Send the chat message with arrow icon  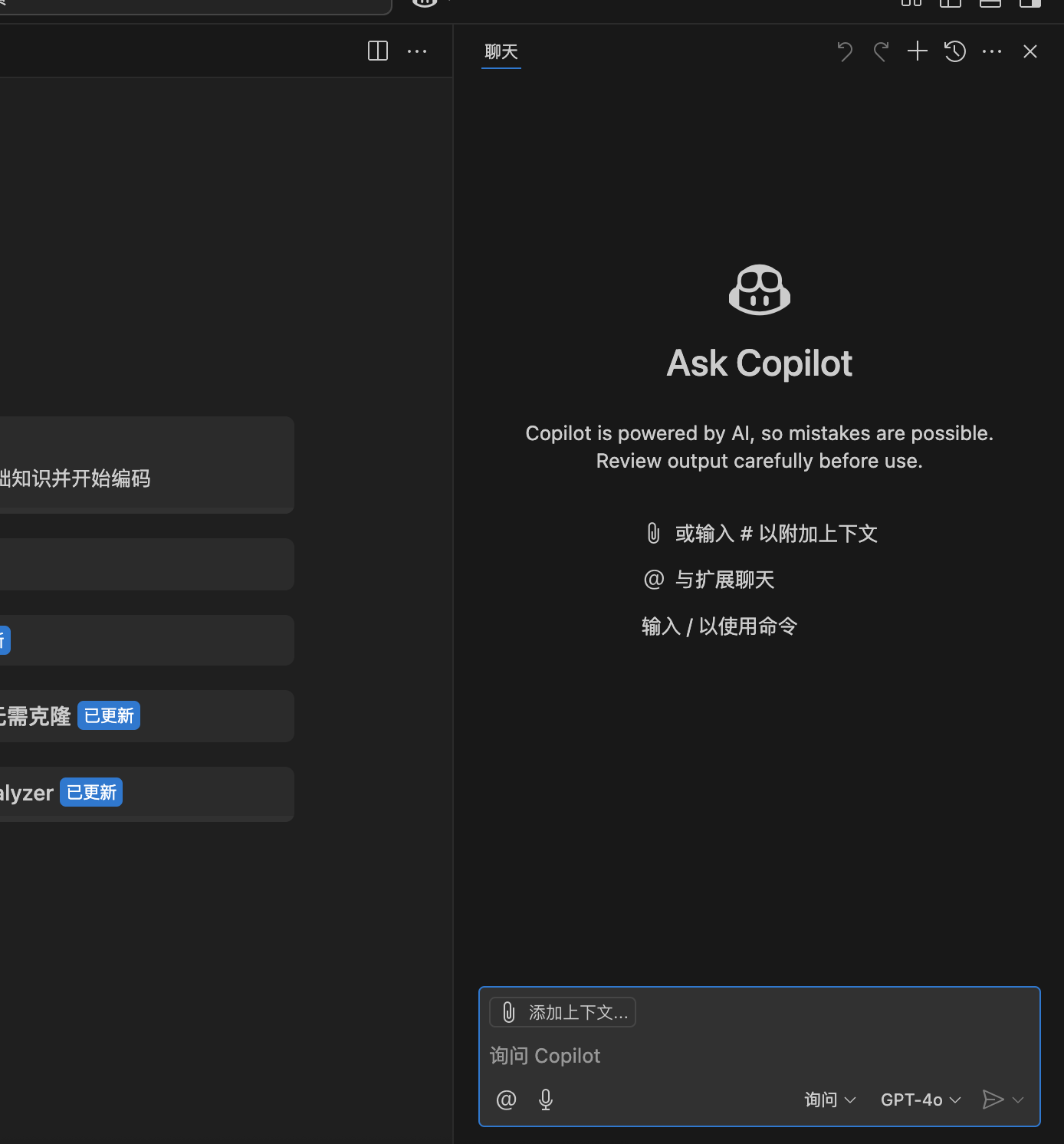[993, 1100]
